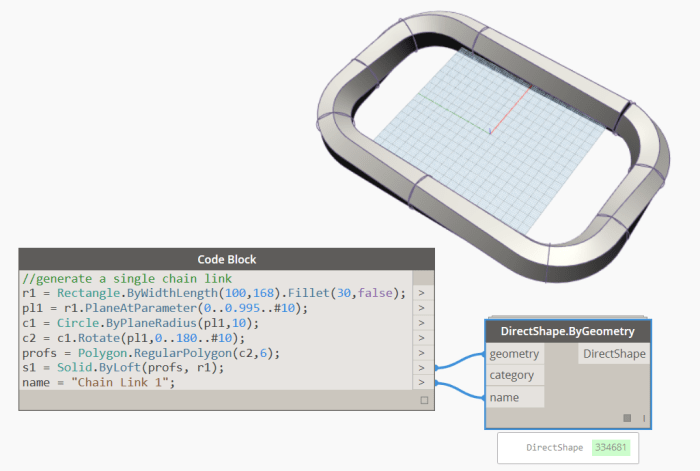Screen dimensions: 700x471
Task: Select the Code Block node header
Action: (x=226, y=259)
